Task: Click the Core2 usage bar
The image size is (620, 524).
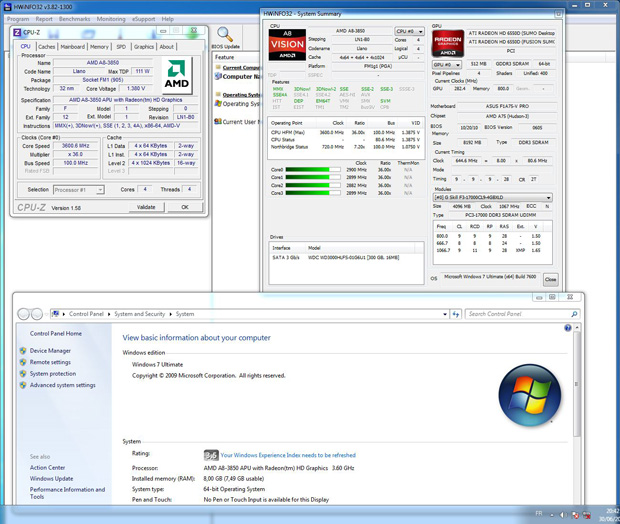Action: (x=313, y=185)
